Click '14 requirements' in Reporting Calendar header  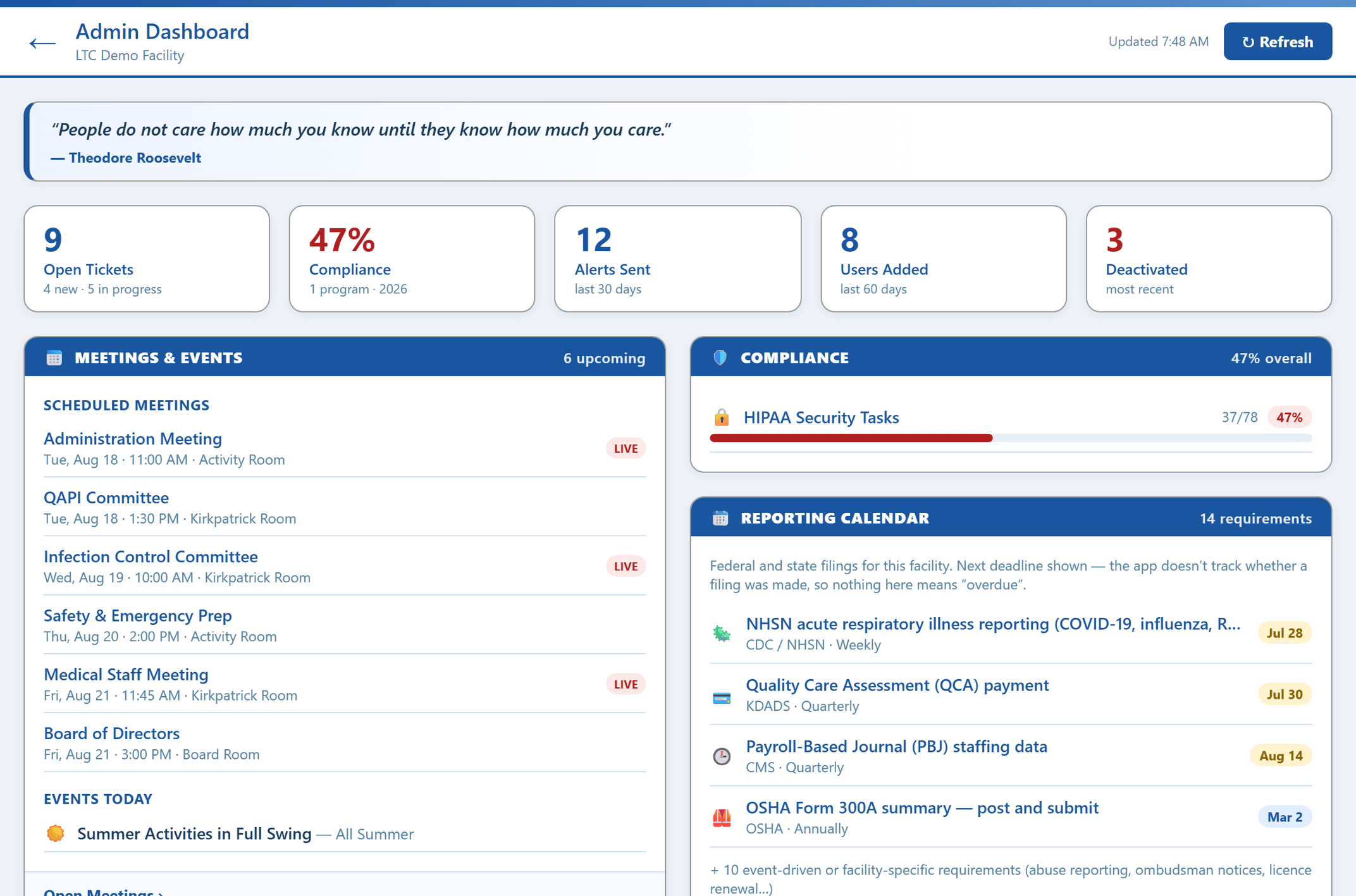(1255, 519)
